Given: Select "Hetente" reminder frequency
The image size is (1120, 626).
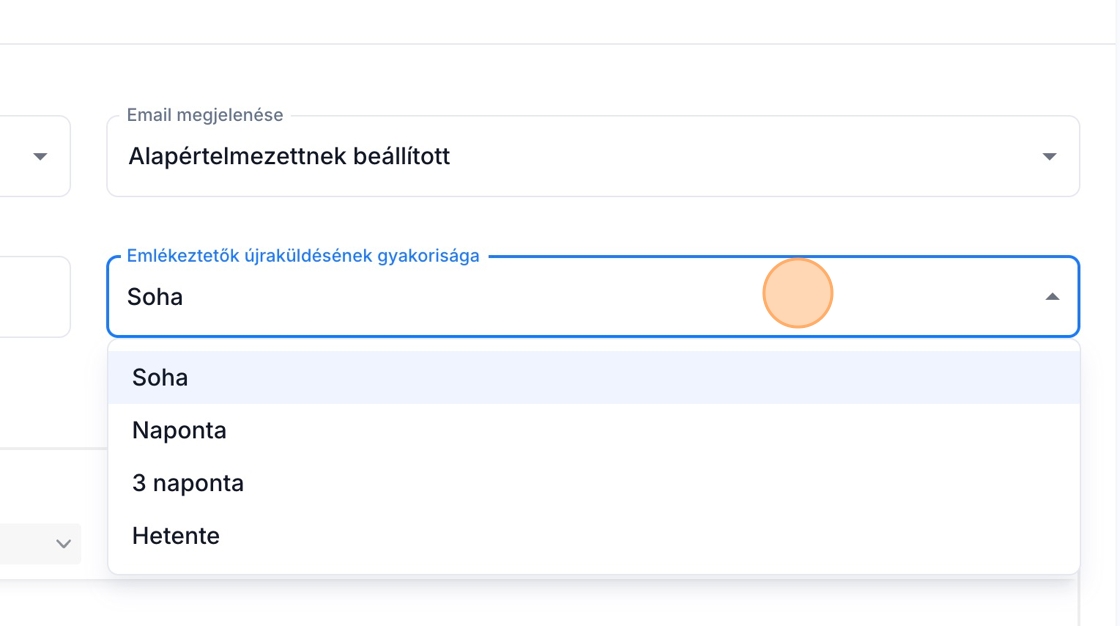Looking at the screenshot, I should [x=176, y=537].
